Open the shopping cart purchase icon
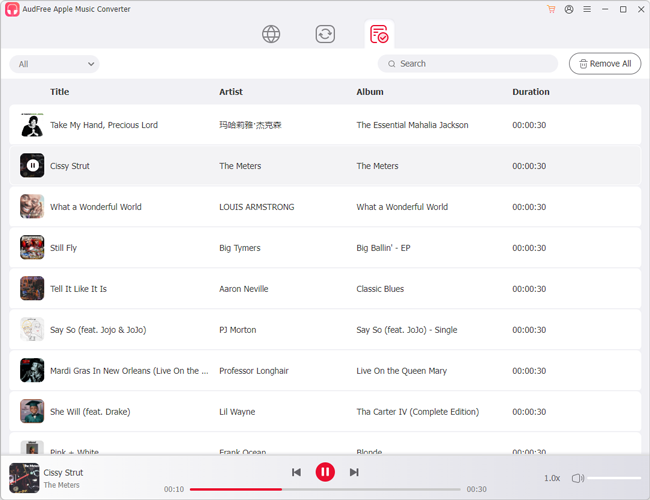The image size is (650, 500). coord(551,9)
